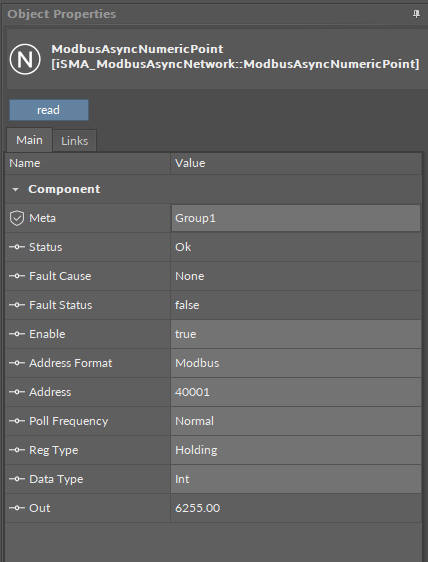Screen dimensions: 428x562
Task: Select the Main tab
Action: [x=29, y=140]
